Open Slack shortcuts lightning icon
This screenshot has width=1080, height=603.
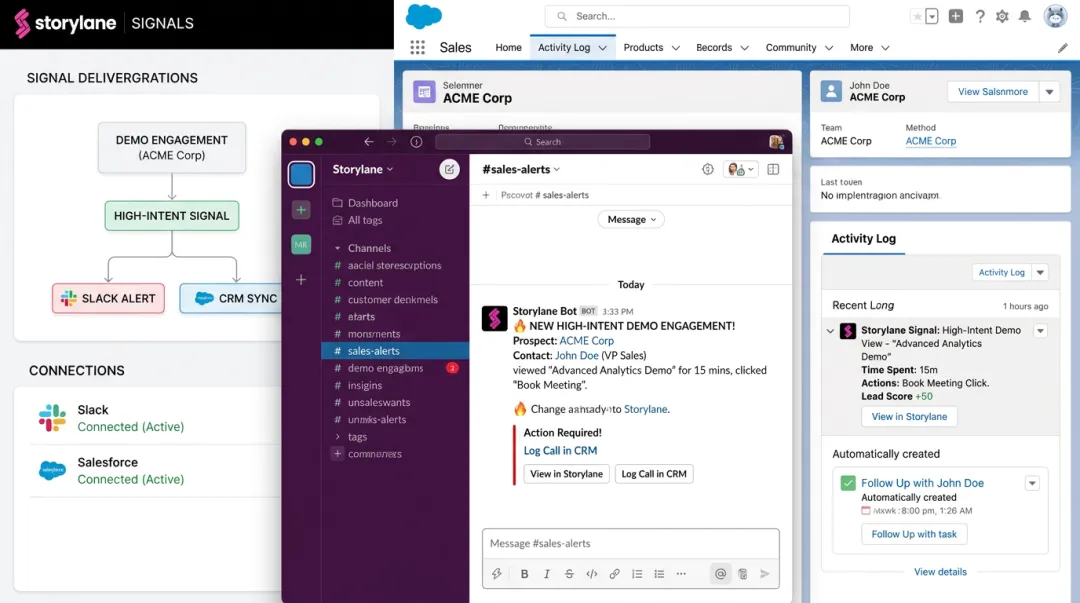pos(496,573)
